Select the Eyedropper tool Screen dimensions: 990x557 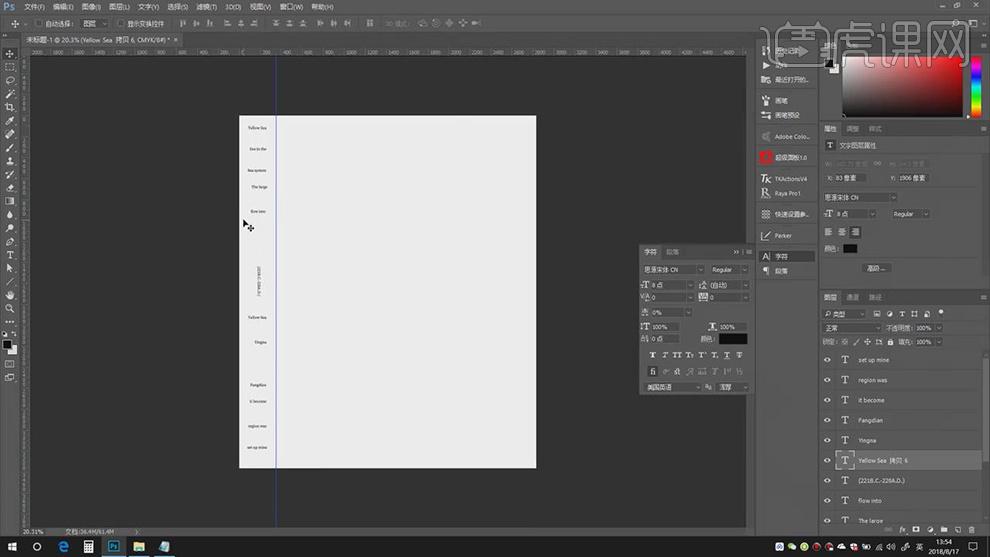pos(9,121)
